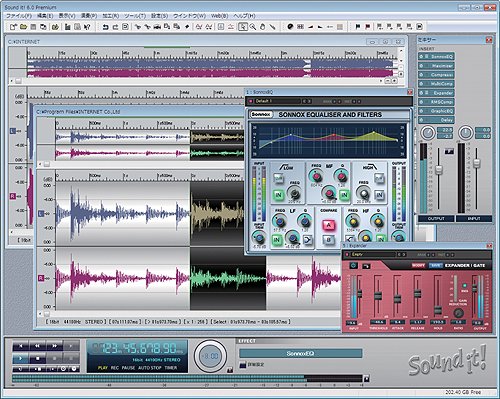Activate the arrow pointer selection tool
The height and width of the screenshot is (399, 500).
(243, 27)
